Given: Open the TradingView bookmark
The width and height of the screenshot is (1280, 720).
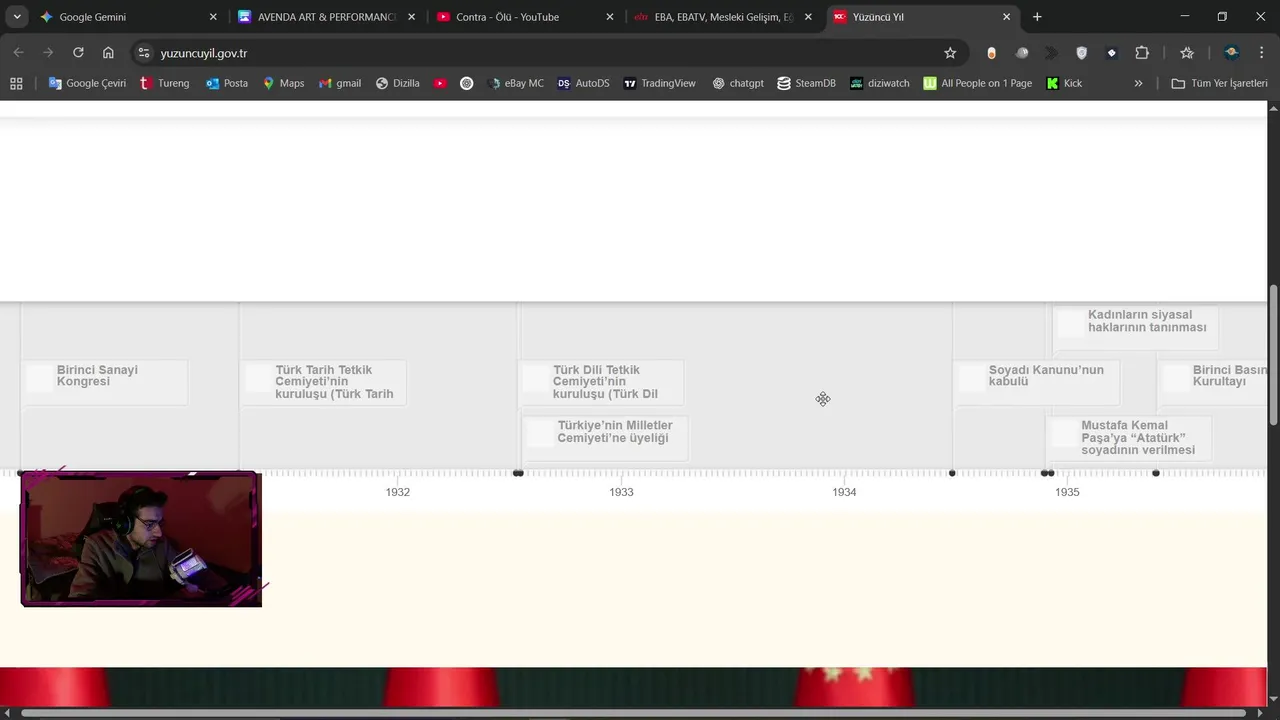Looking at the screenshot, I should (659, 83).
